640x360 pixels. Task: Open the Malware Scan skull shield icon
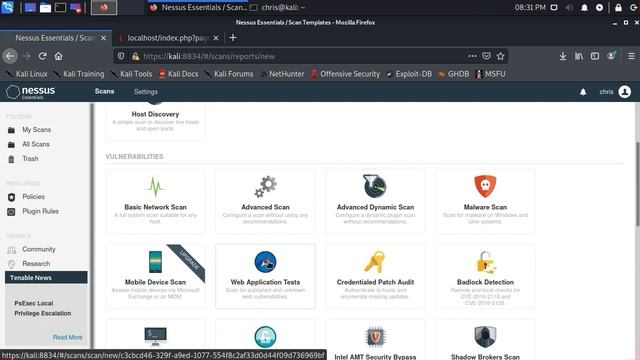click(485, 186)
